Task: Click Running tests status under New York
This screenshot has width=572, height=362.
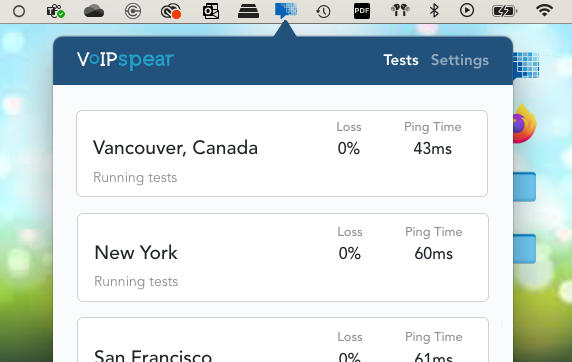Action: tap(136, 282)
